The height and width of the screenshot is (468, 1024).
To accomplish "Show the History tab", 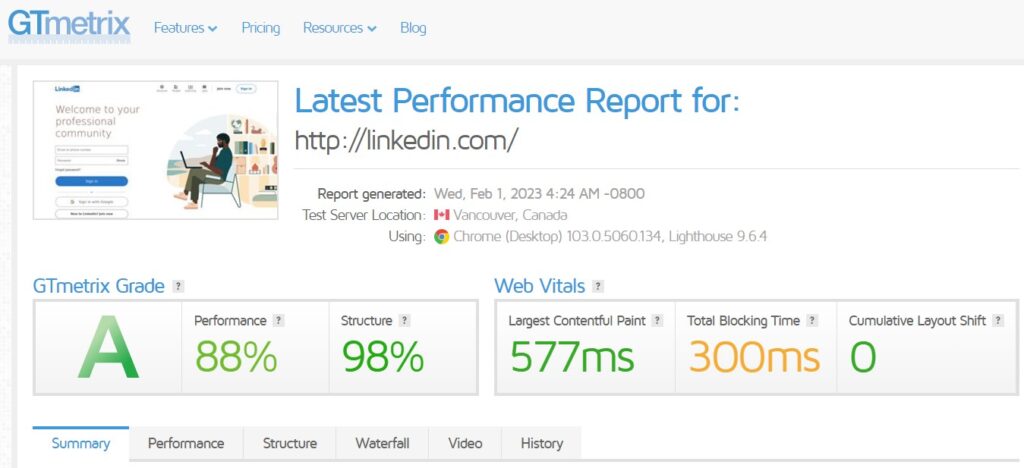I will click(x=542, y=443).
